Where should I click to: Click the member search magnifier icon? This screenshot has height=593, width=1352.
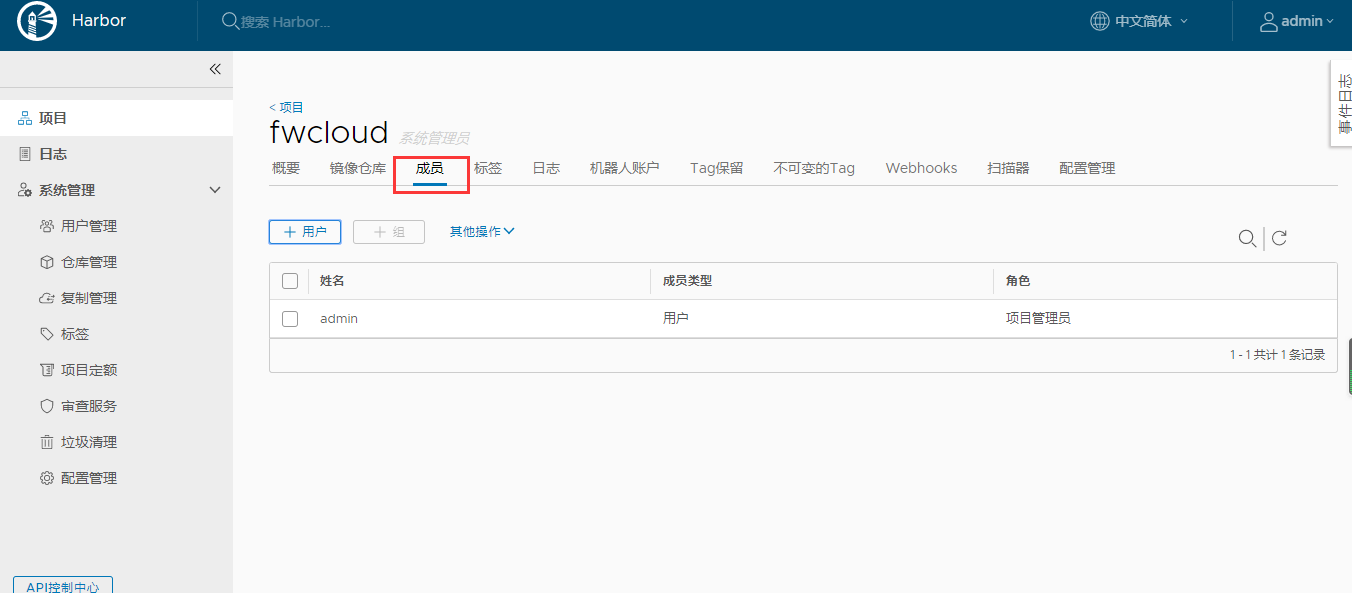[x=1247, y=238]
